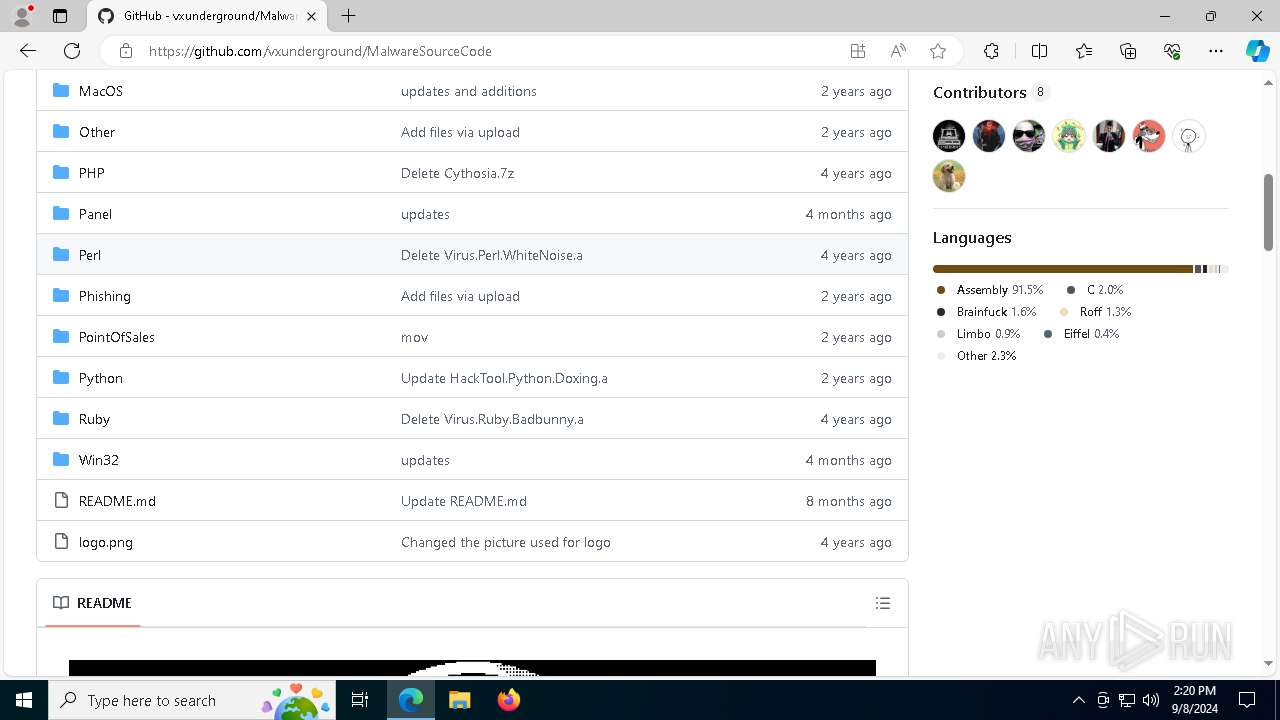Image resolution: width=1280 pixels, height=720 pixels.
Task: Refresh the current page
Action: click(x=72, y=51)
